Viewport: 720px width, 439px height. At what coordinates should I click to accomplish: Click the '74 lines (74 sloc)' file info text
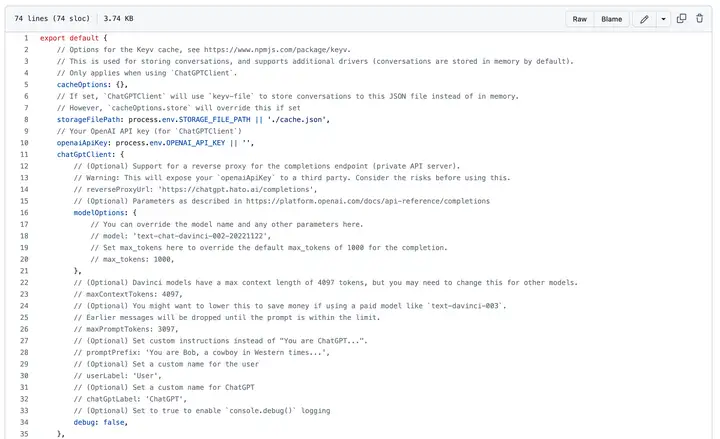tap(47, 18)
